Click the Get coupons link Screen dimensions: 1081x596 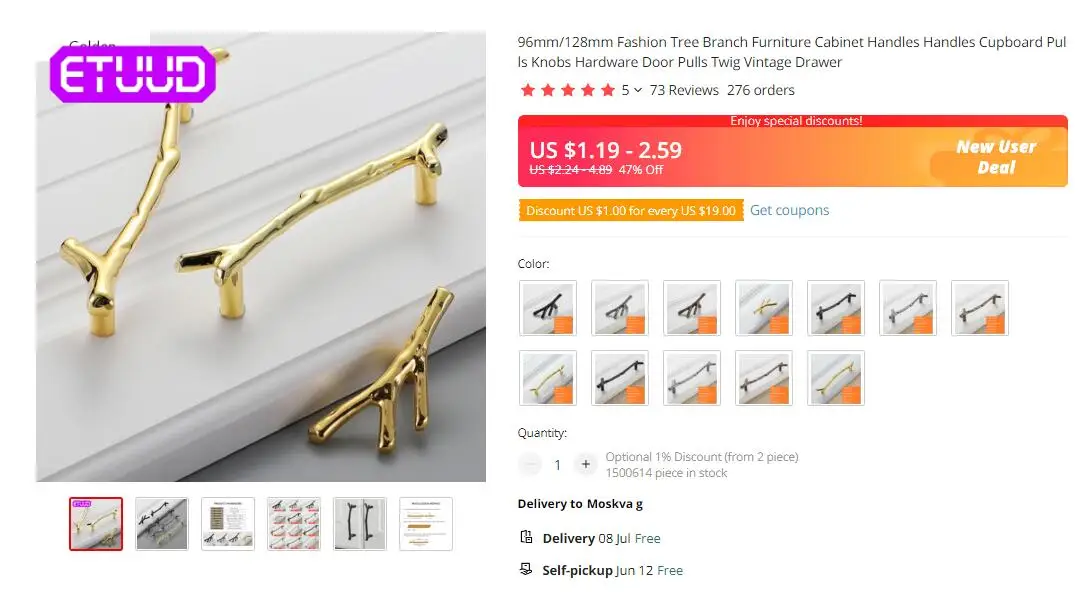point(789,210)
